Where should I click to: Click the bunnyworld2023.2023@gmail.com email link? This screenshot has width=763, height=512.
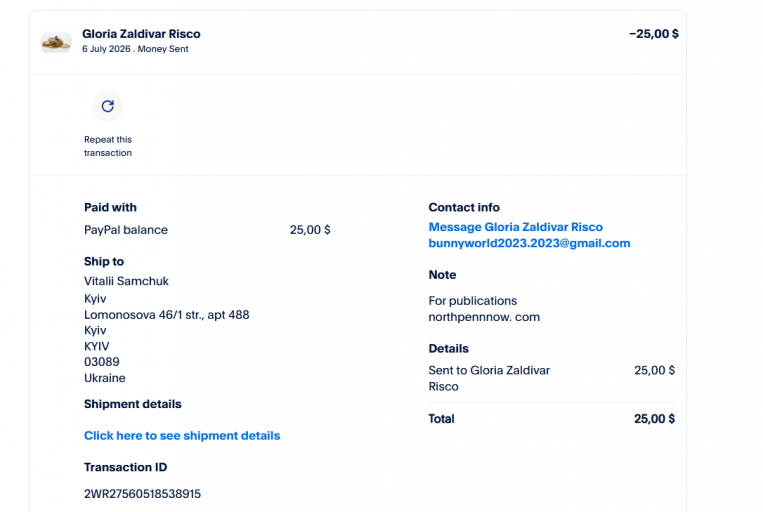pyautogui.click(x=529, y=243)
